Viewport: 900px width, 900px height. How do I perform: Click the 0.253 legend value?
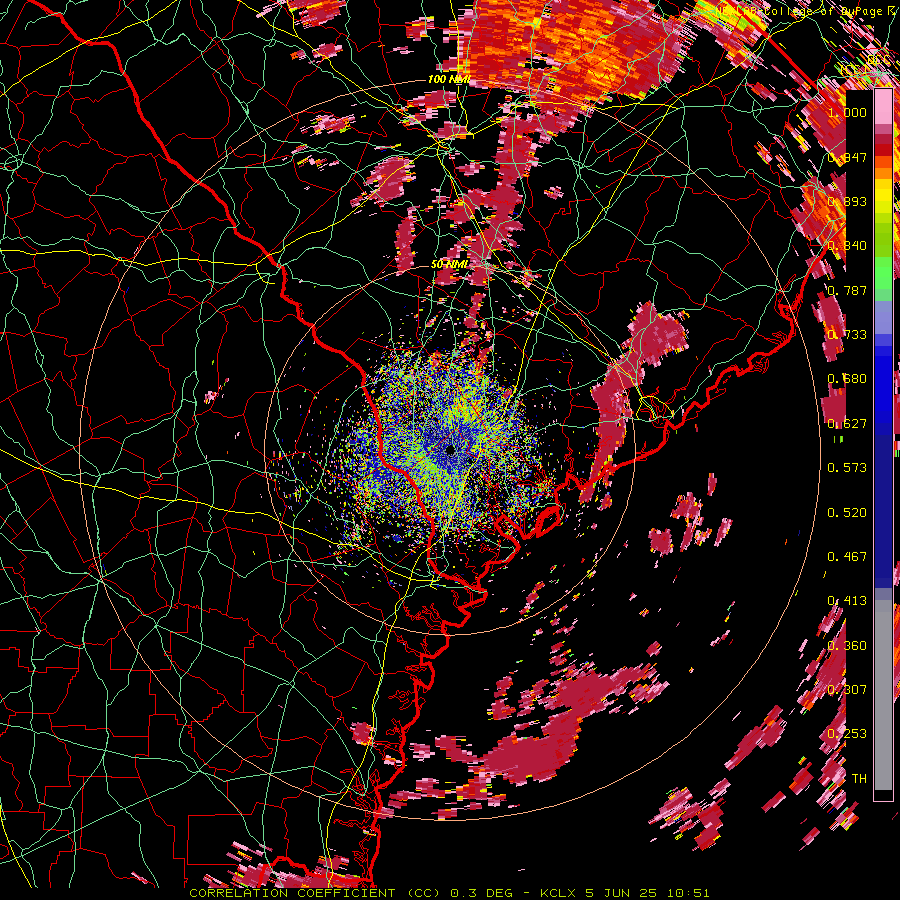click(x=847, y=734)
